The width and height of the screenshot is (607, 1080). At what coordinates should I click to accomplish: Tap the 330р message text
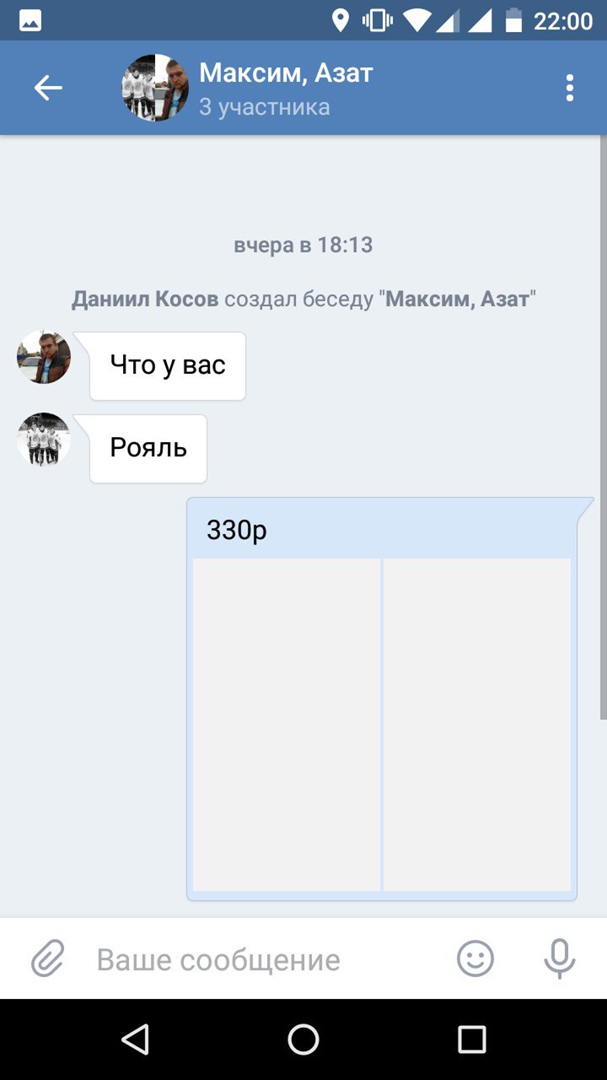click(x=236, y=531)
